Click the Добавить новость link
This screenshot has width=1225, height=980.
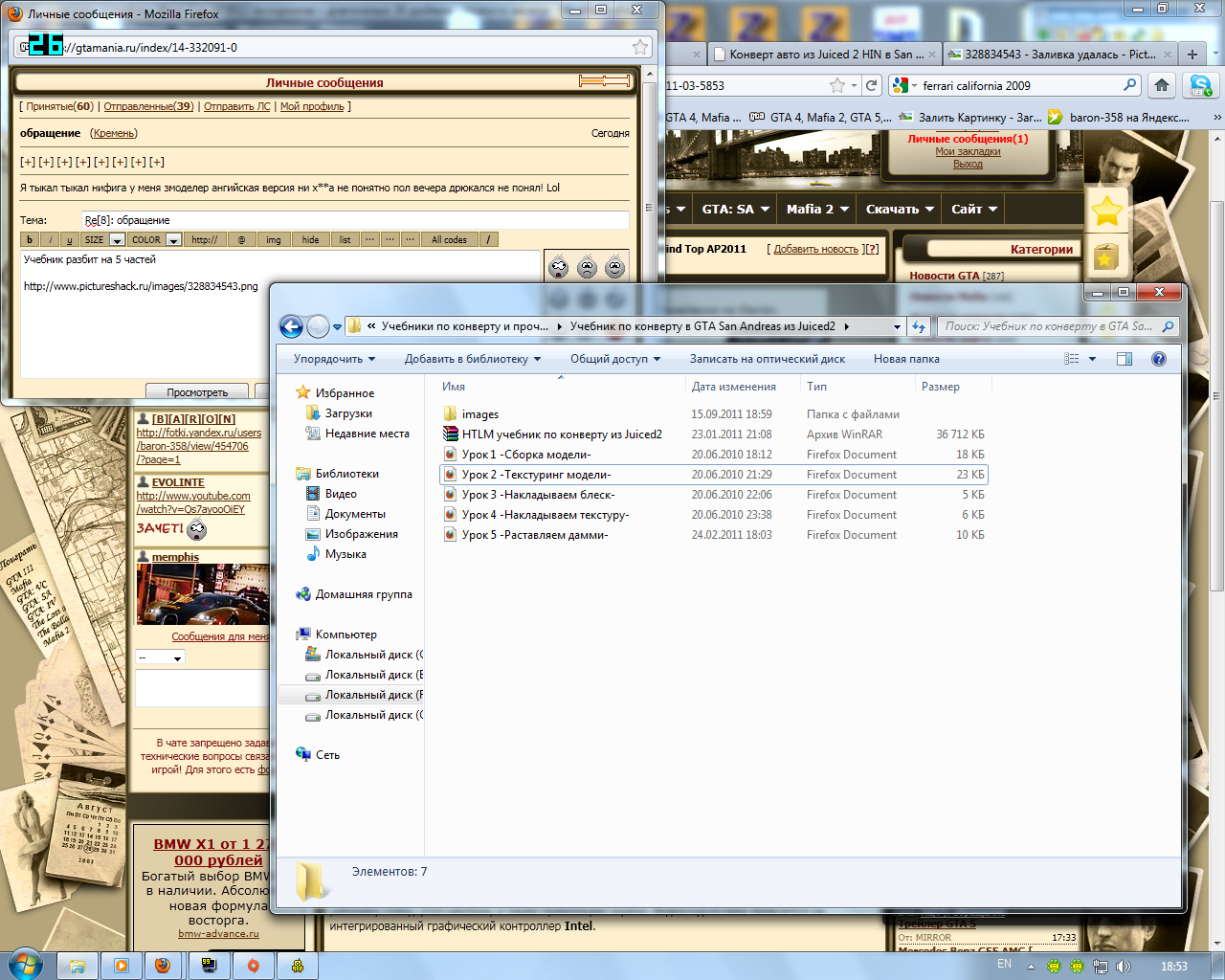click(816, 249)
